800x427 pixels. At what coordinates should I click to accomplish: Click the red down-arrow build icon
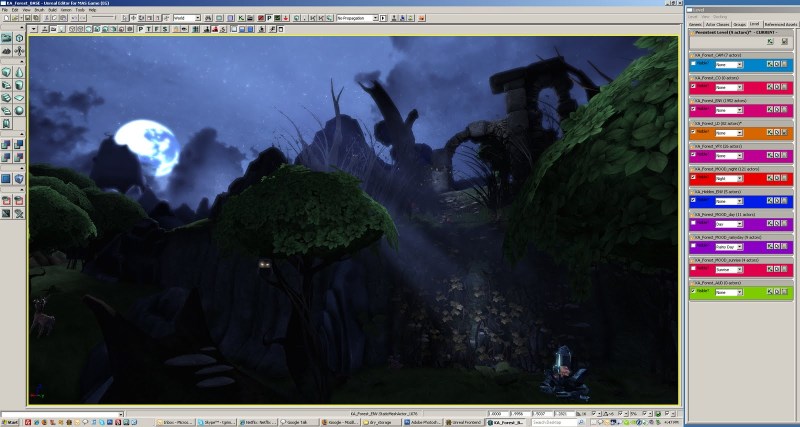(286, 18)
